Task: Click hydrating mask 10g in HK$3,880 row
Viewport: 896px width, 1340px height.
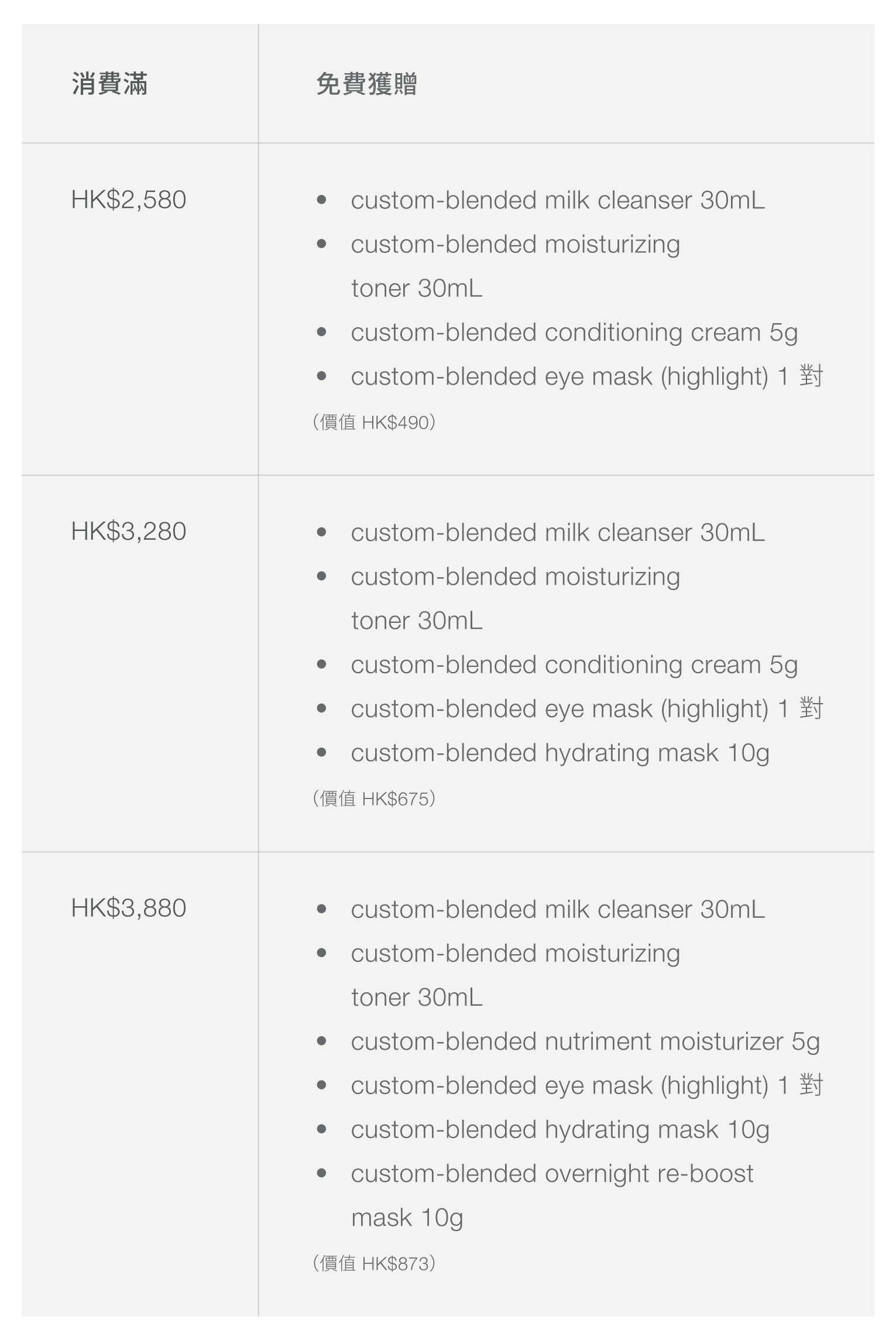Action: tap(559, 1129)
